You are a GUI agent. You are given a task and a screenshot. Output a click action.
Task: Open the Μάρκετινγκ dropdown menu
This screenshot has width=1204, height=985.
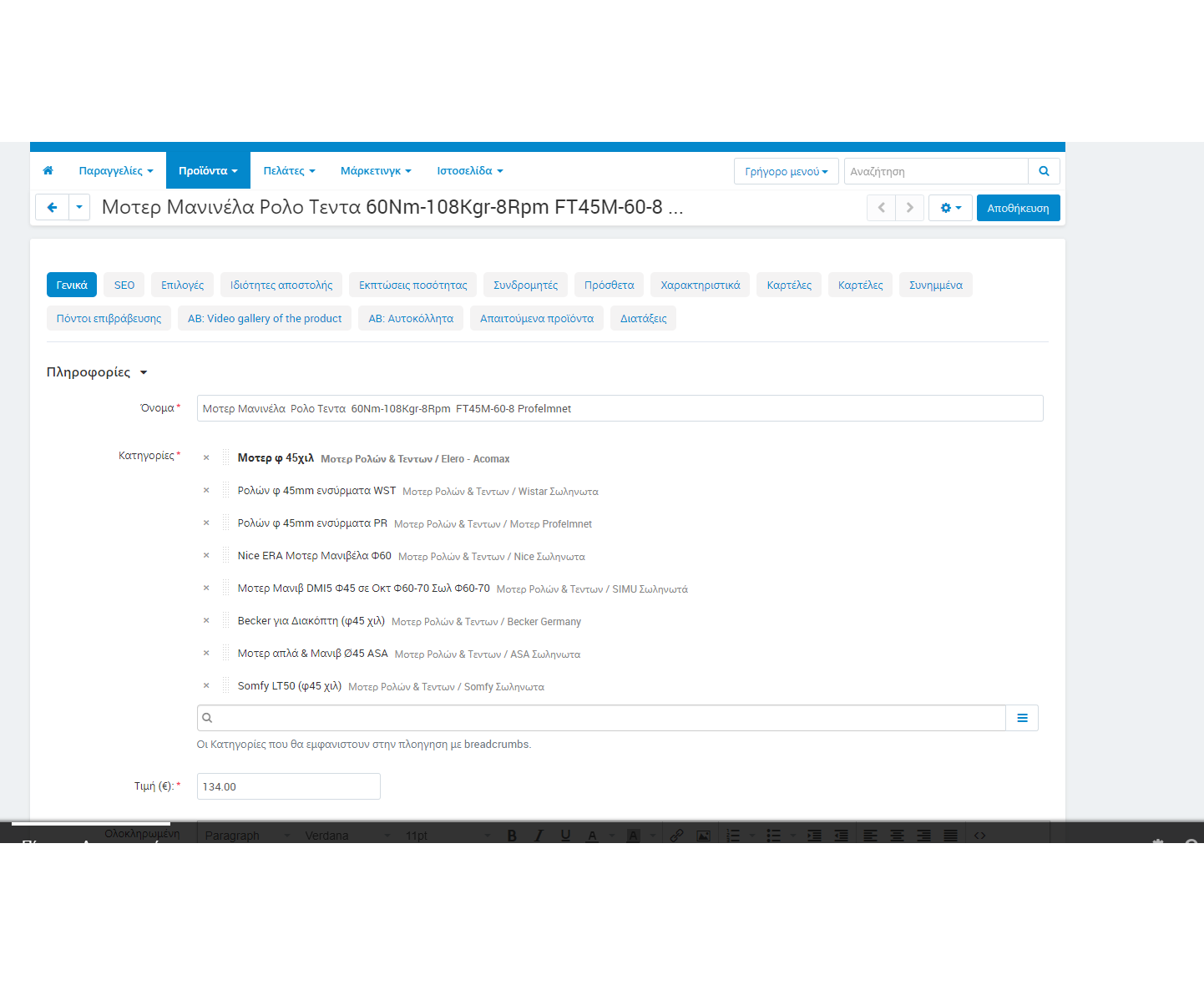tap(376, 170)
